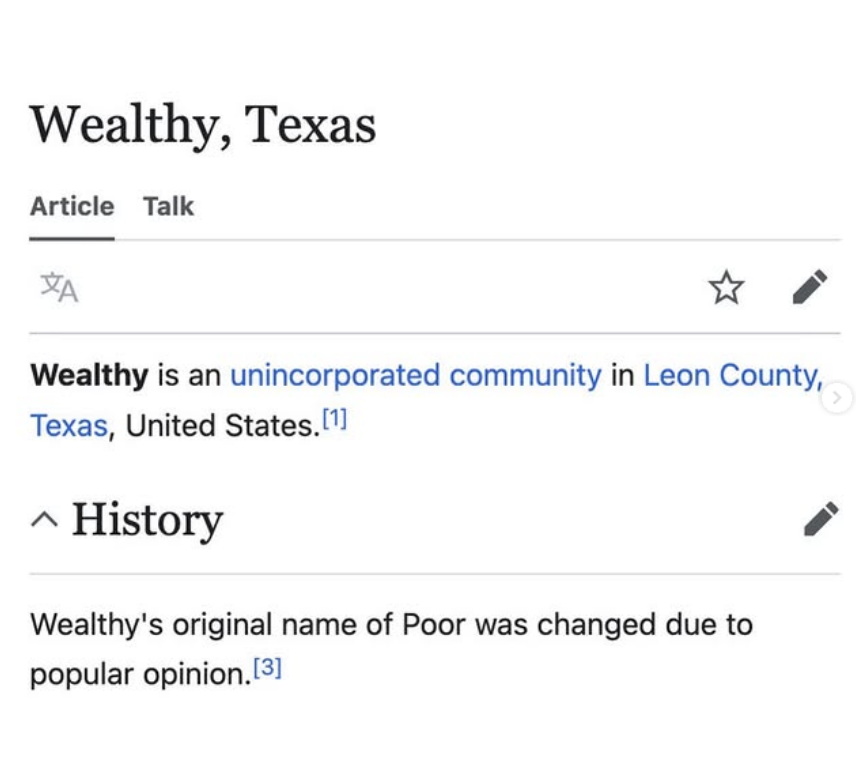Star the article to add it to watchlist
This screenshot has height=771, width=857.
[x=727, y=287]
